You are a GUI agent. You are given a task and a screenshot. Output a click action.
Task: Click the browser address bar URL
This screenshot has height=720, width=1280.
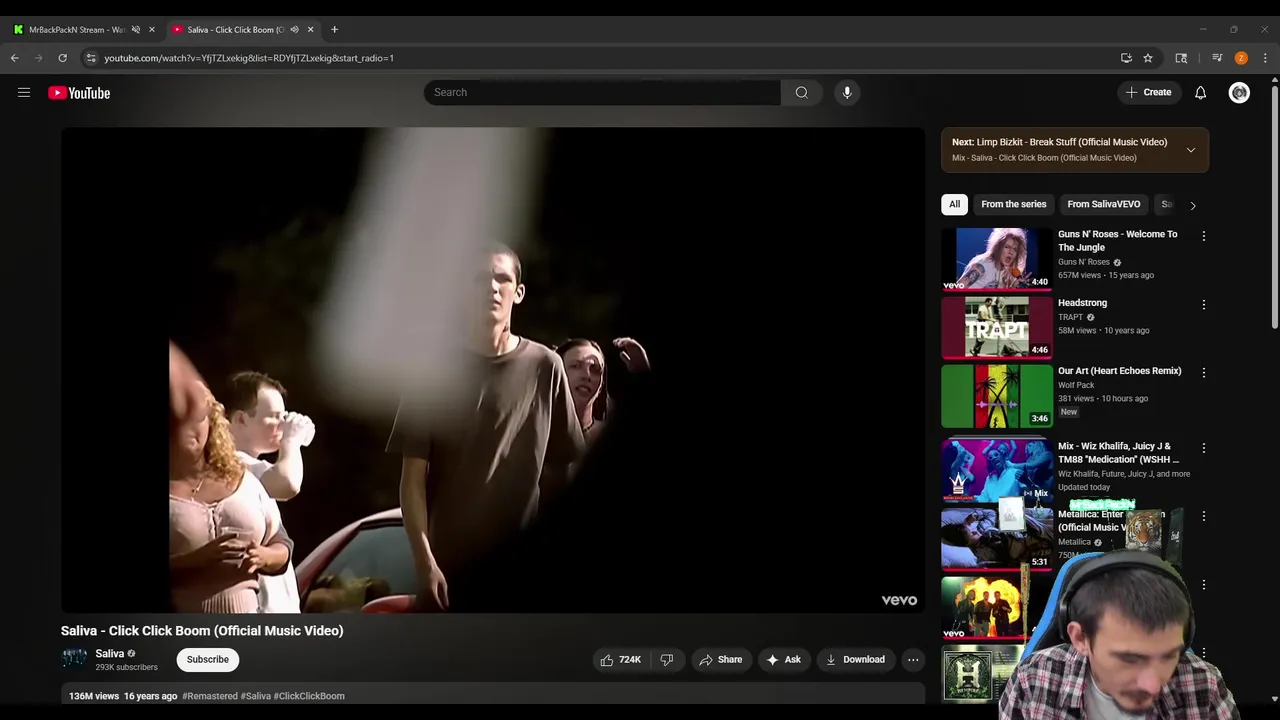[x=249, y=58]
